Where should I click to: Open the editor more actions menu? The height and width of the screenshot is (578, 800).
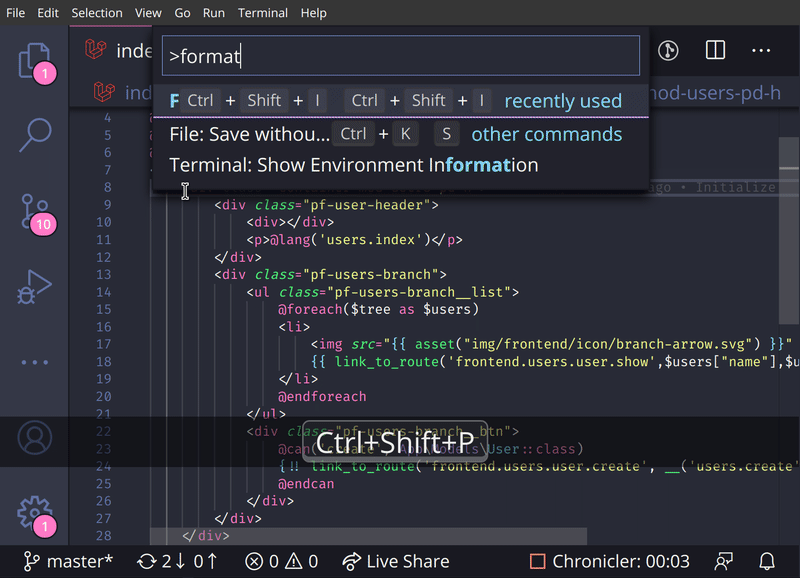coord(761,51)
